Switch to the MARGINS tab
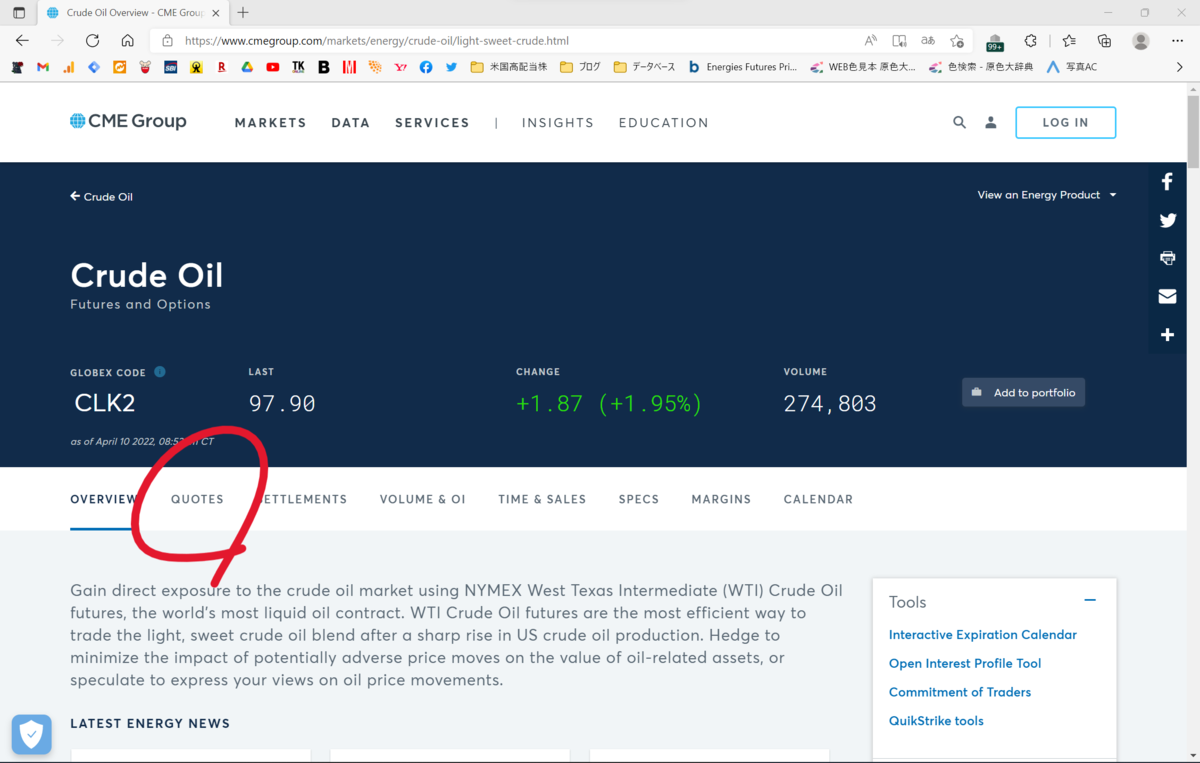1200x763 pixels. pos(721,499)
